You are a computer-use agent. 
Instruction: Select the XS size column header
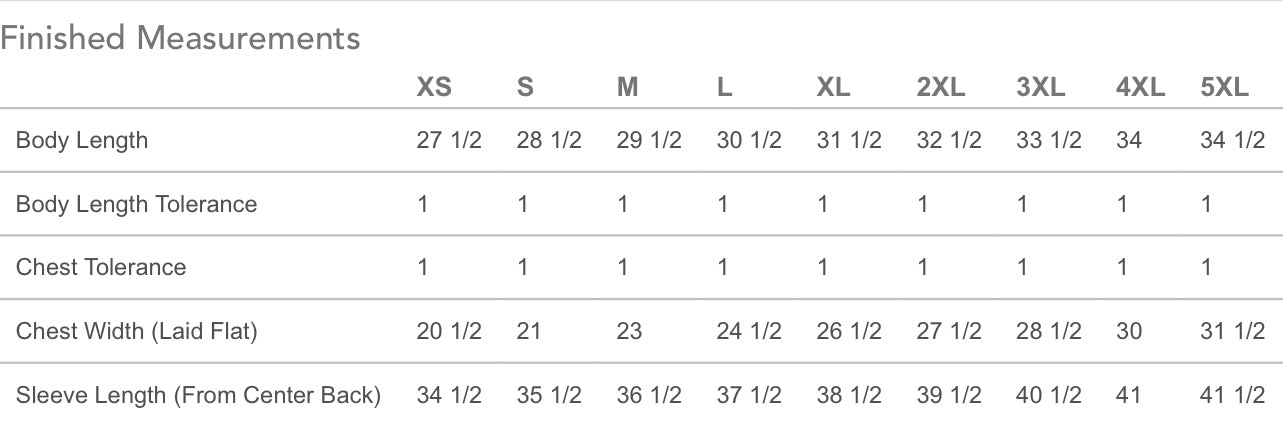click(434, 88)
